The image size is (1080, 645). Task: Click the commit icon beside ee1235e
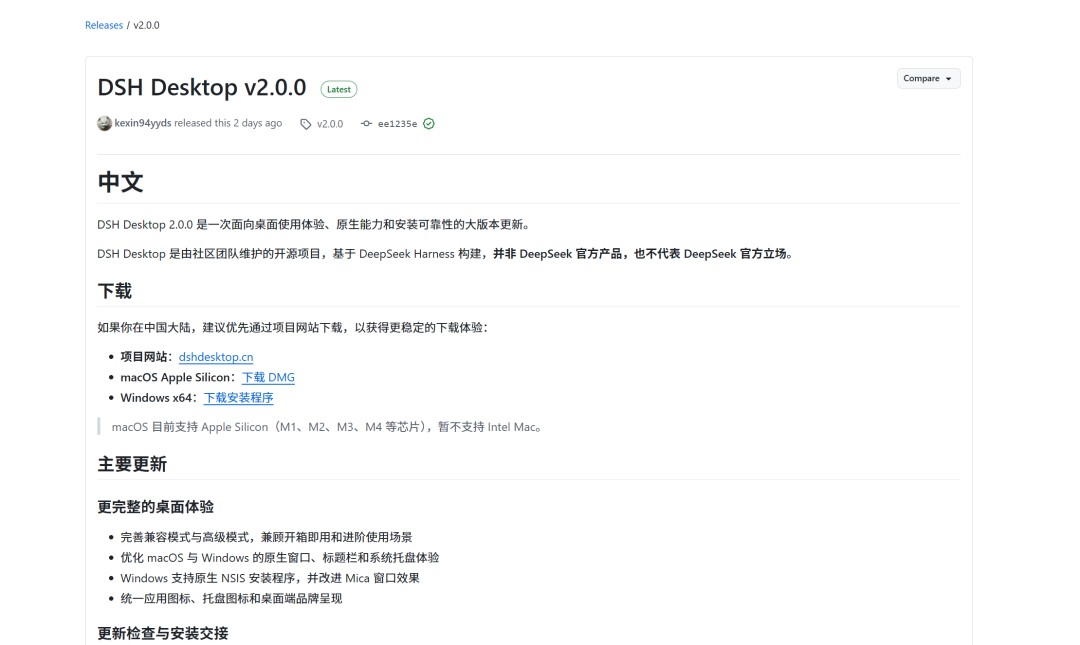[366, 123]
